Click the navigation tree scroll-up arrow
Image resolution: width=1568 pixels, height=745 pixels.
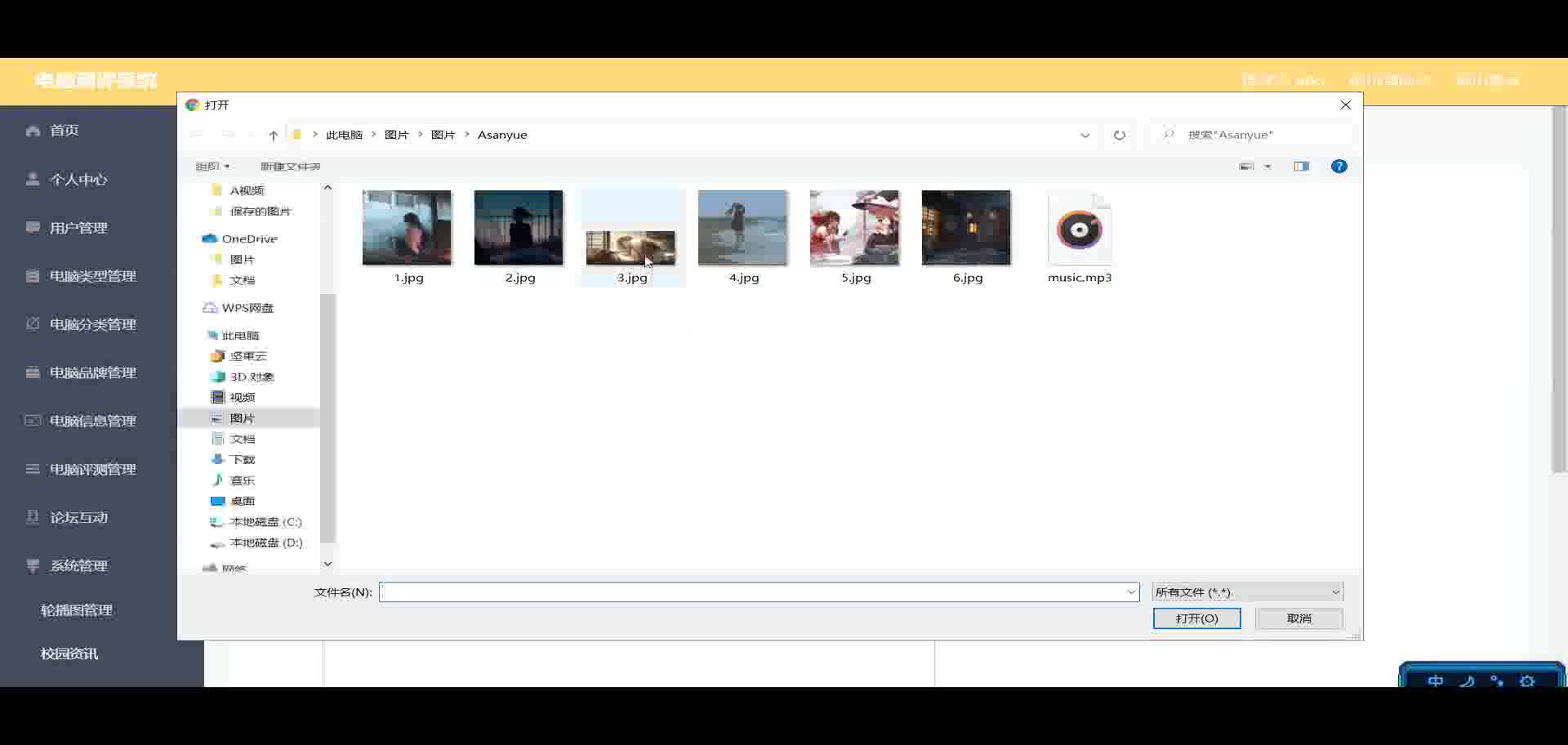327,188
